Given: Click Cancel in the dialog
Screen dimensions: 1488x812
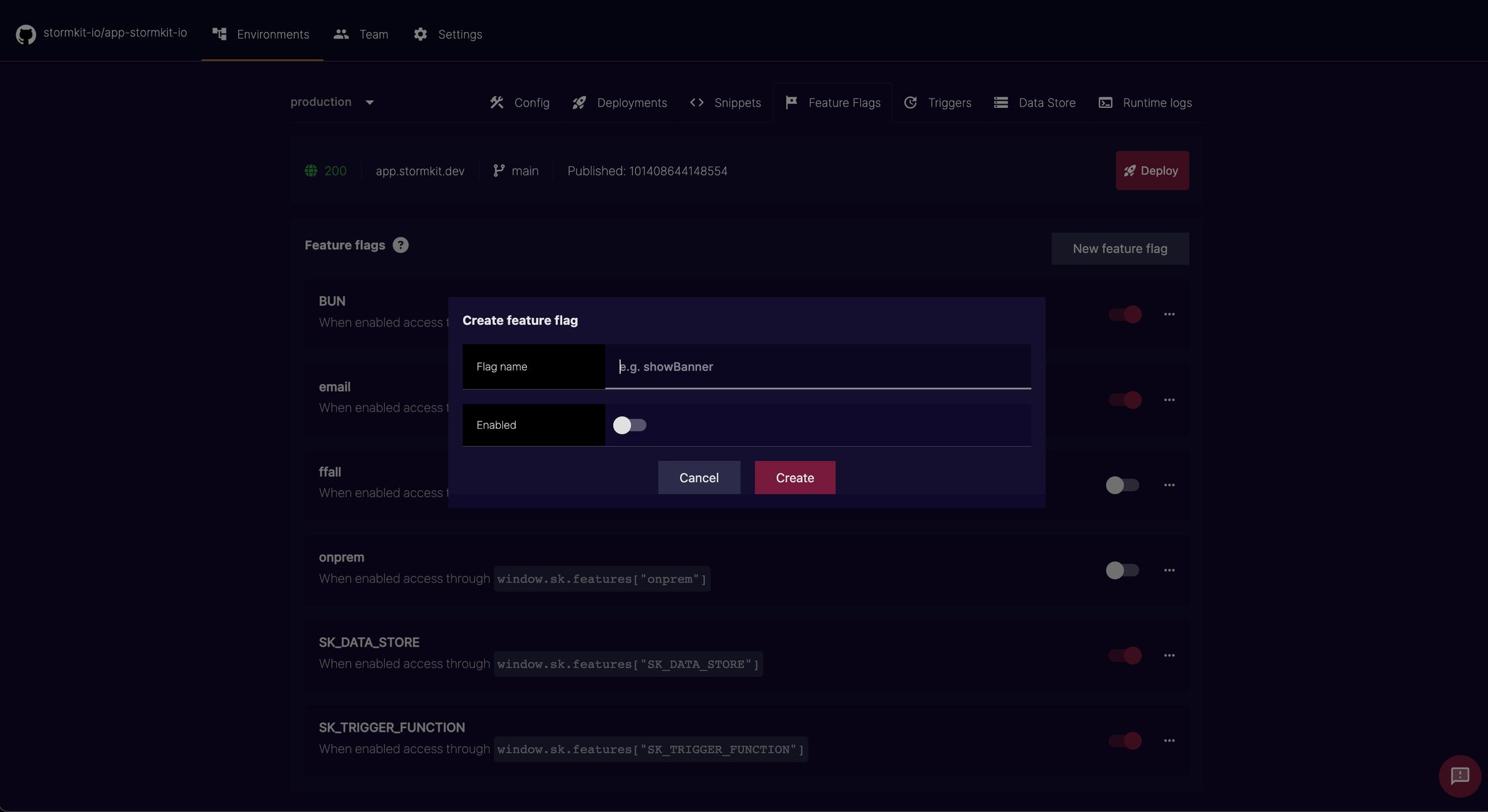Looking at the screenshot, I should (699, 478).
